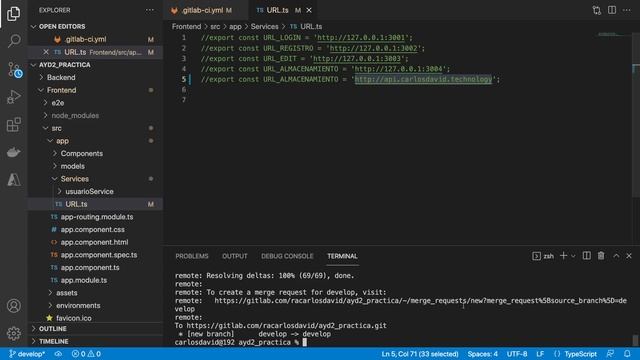Close URL.ts in Open Editors list
The height and width of the screenshot is (360, 640).
coord(46,52)
